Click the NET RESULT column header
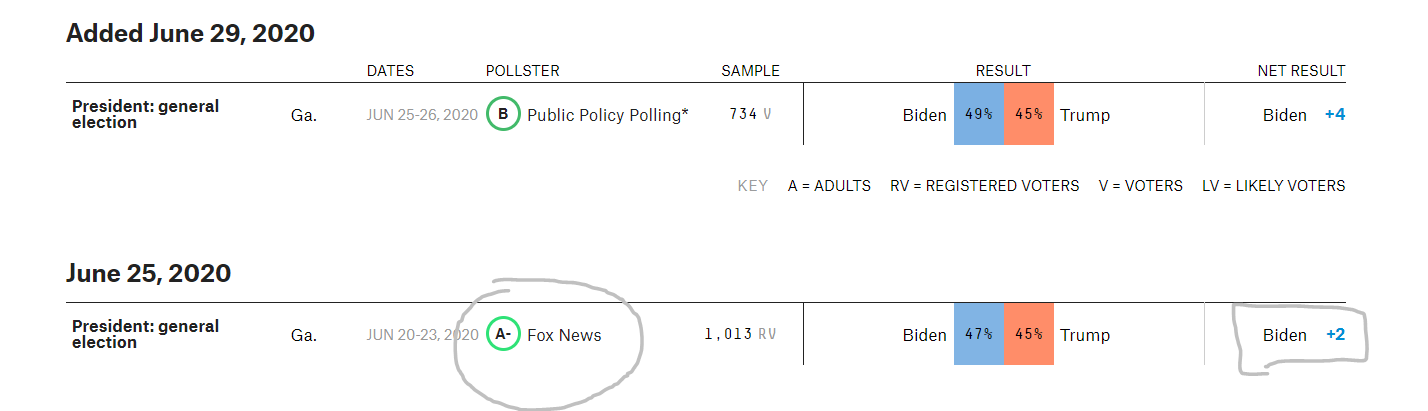1428x411 pixels. pos(1301,71)
